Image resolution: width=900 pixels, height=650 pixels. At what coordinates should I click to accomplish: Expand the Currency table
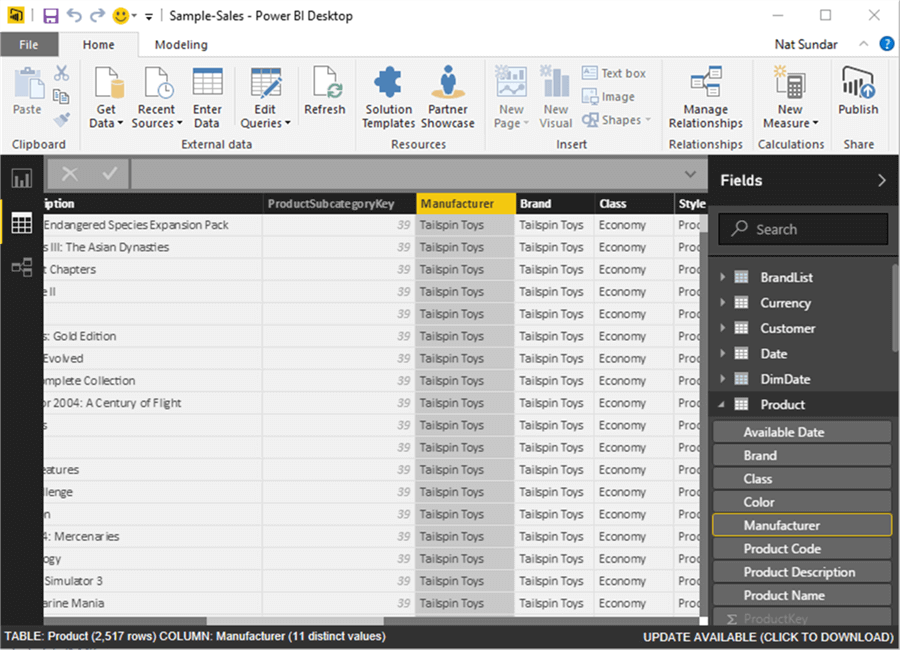(723, 303)
